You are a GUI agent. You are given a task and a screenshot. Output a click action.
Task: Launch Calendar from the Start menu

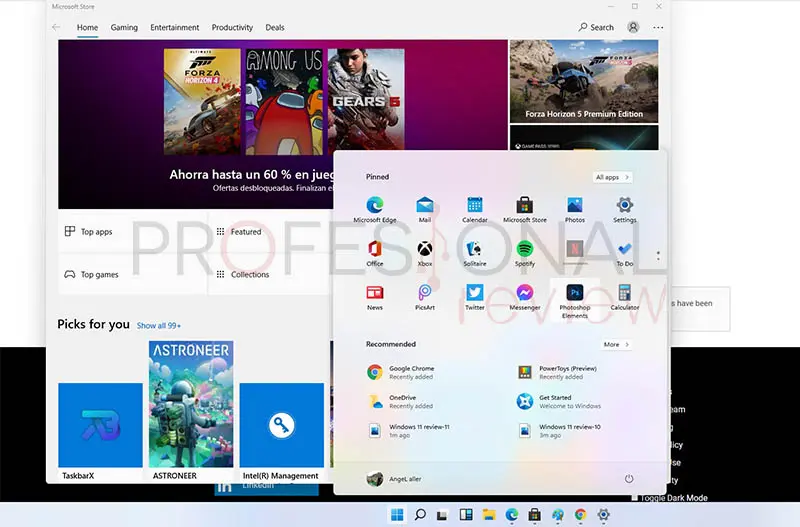[474, 210]
